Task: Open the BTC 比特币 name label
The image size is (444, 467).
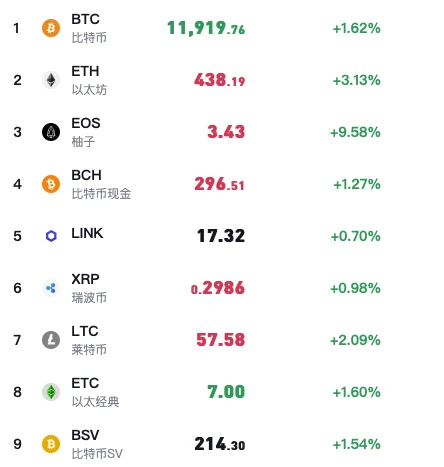Action: (x=89, y=28)
